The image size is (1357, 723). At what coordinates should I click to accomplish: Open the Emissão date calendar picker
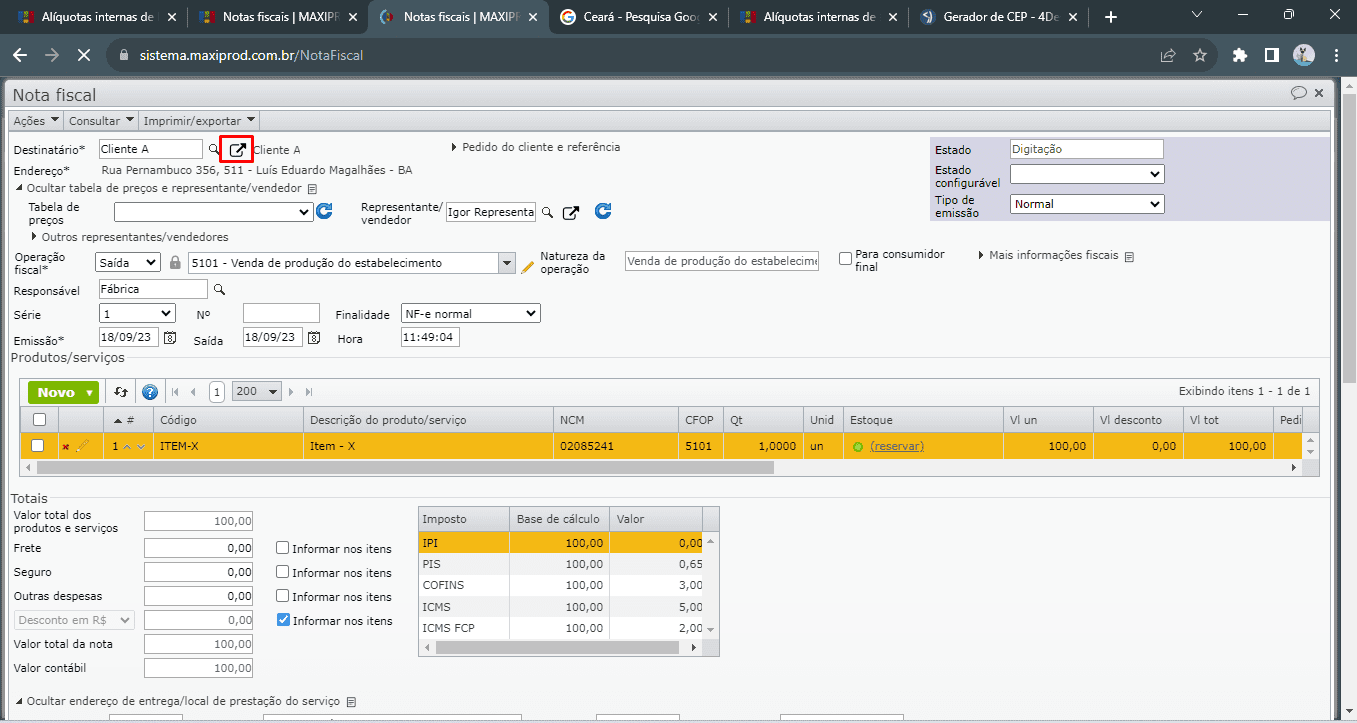point(170,338)
